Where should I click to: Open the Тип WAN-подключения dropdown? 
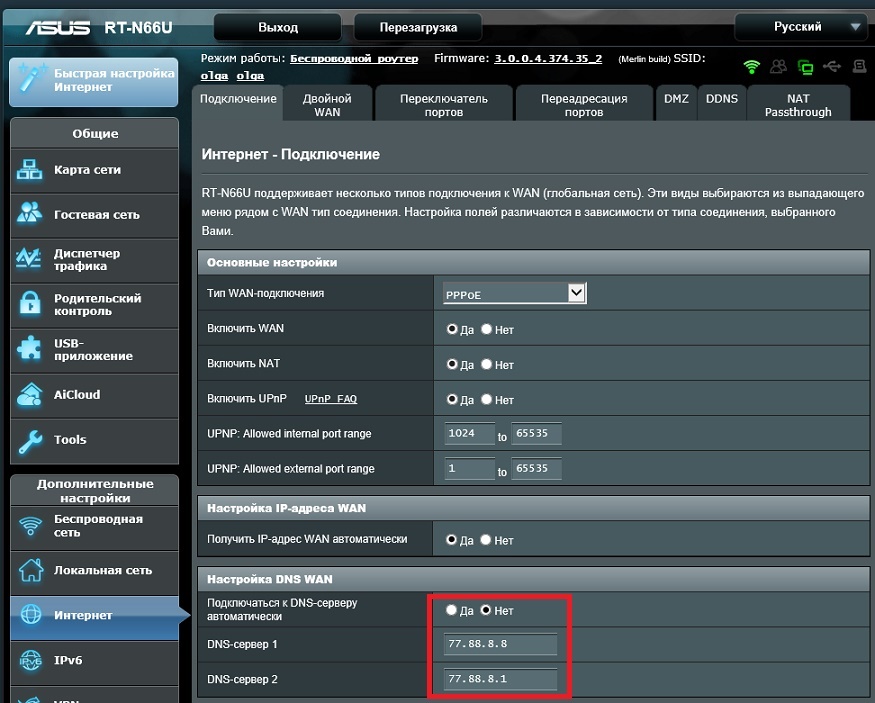click(x=515, y=293)
